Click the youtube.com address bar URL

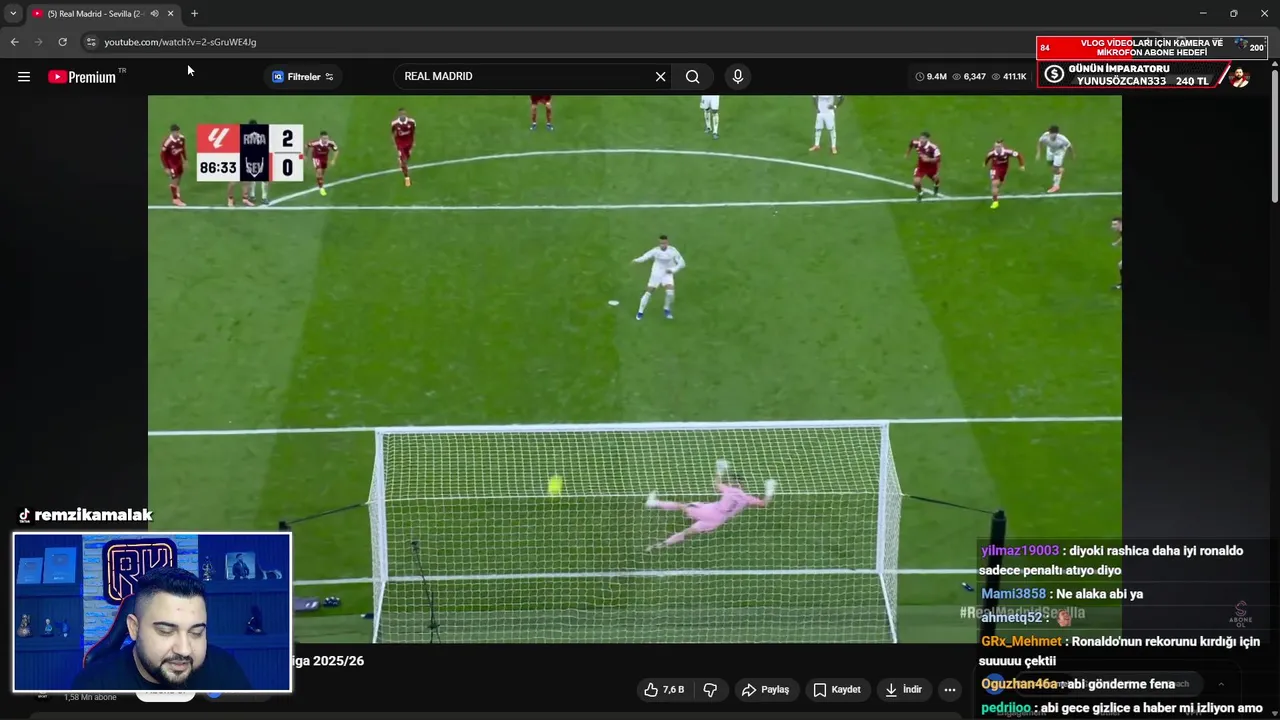(180, 42)
